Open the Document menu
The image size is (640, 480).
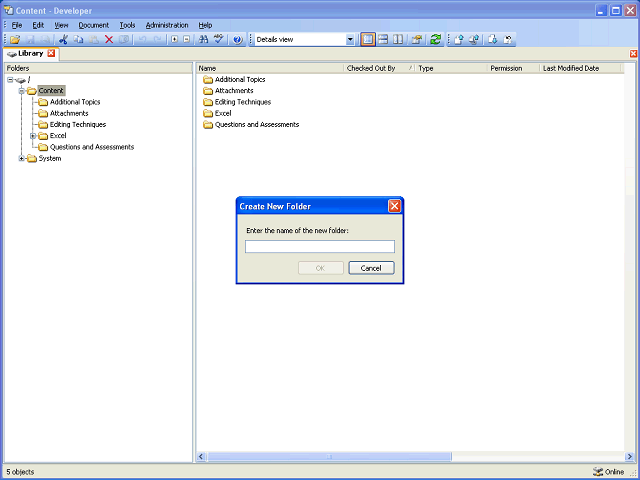93,25
